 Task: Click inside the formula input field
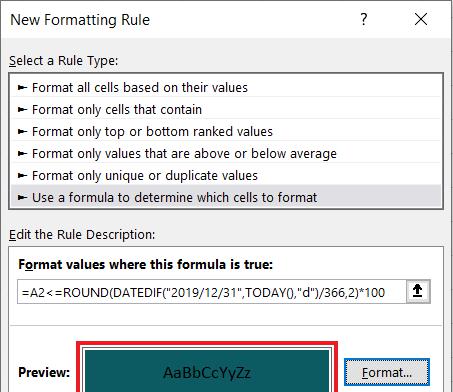tap(212, 292)
